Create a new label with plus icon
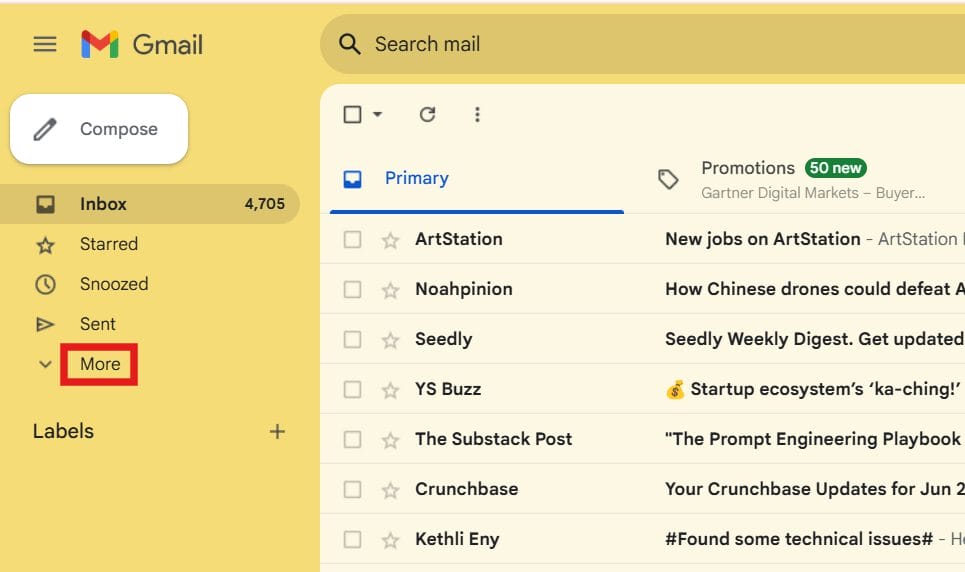Screen dimensions: 965x572 tap(278, 432)
